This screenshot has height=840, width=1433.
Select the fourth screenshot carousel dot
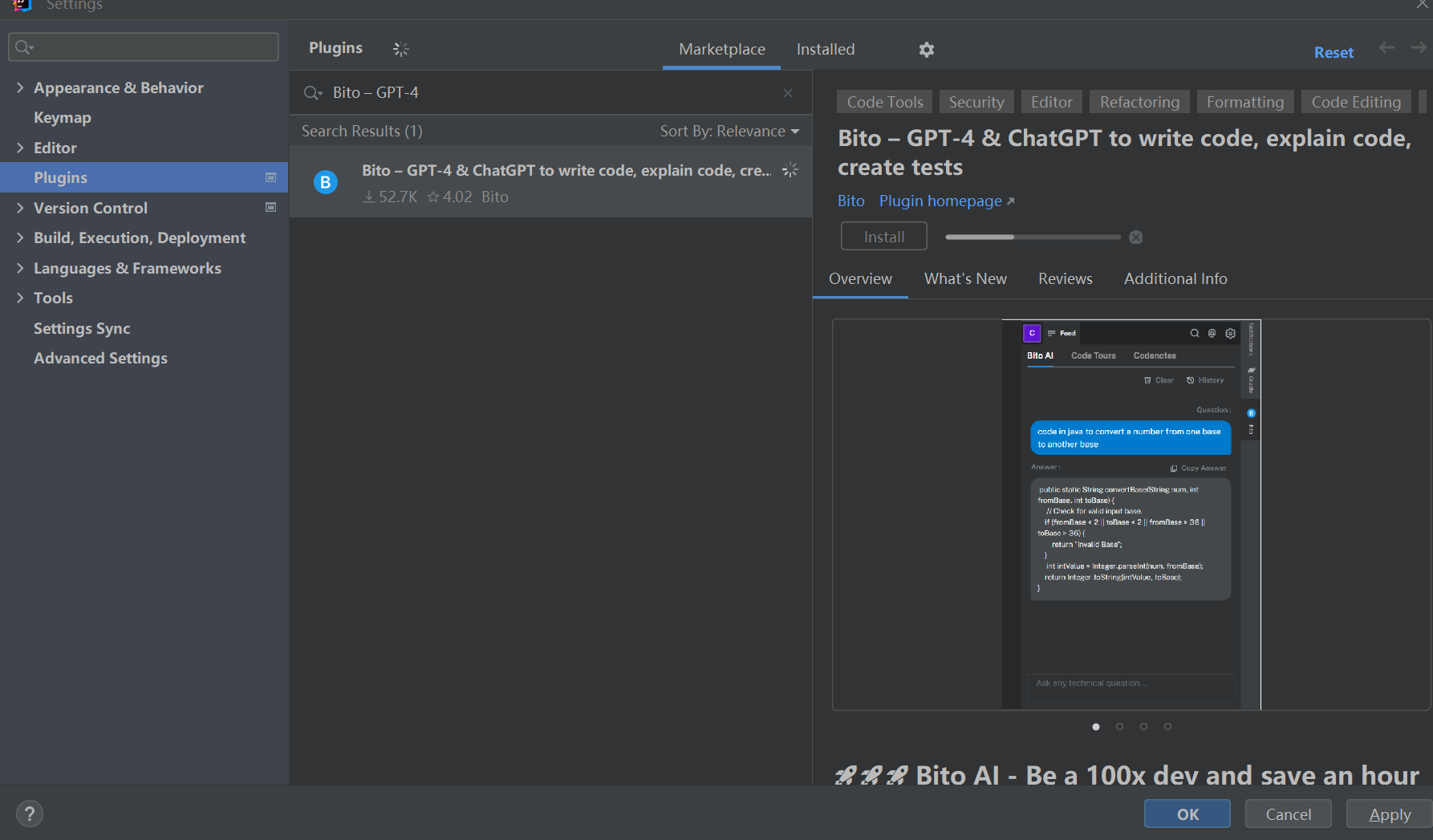pos(1168,727)
